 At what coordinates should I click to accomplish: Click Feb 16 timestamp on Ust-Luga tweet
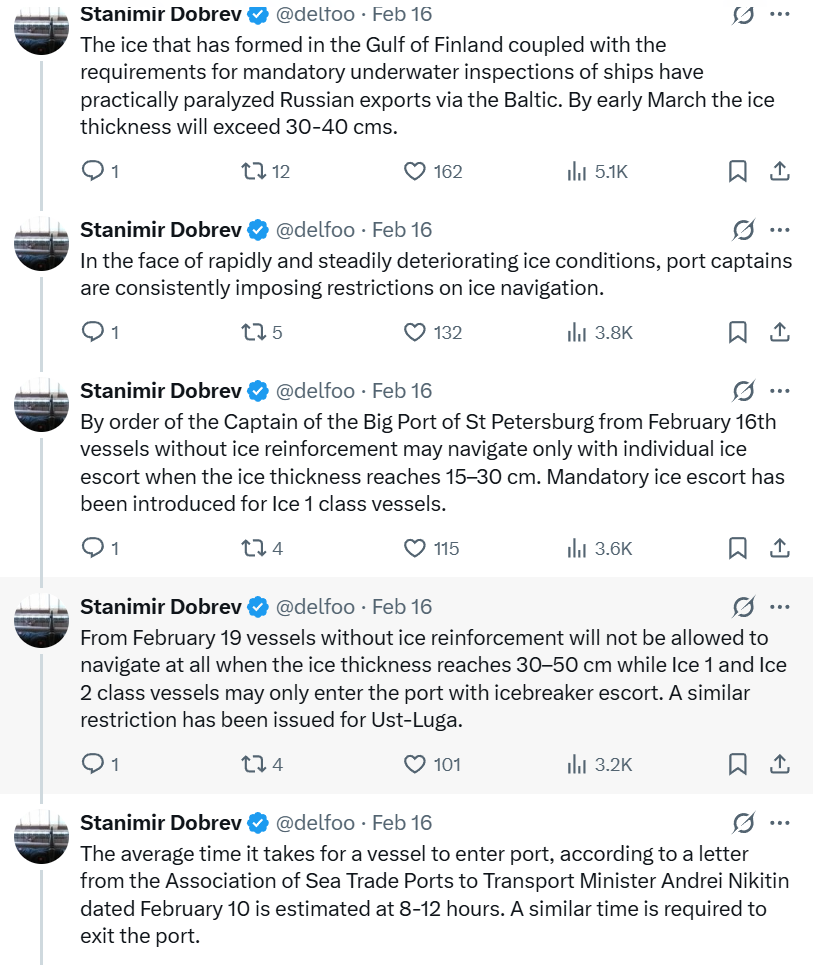coord(402,607)
